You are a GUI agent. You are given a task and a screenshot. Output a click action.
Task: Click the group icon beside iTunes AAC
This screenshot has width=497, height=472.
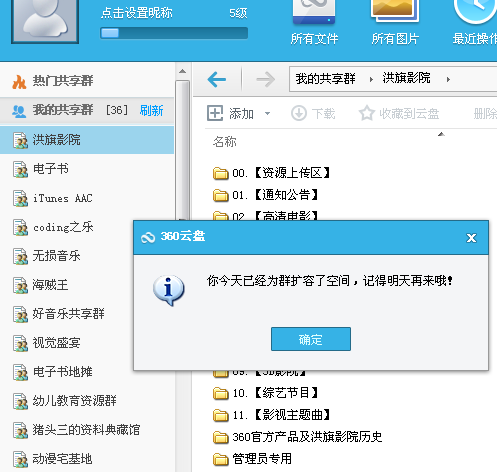(20, 198)
